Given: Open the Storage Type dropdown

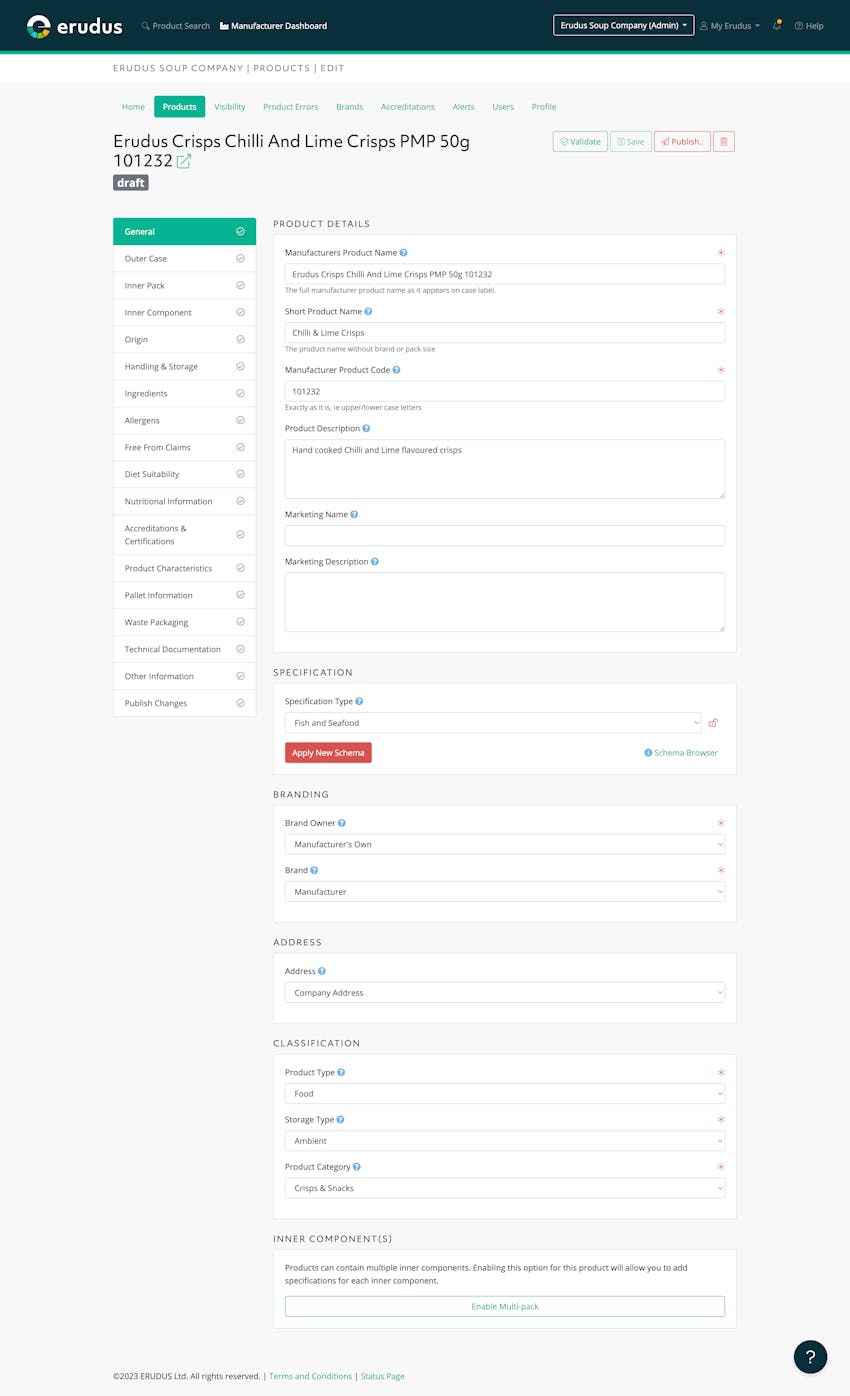Looking at the screenshot, I should pyautogui.click(x=505, y=1141).
